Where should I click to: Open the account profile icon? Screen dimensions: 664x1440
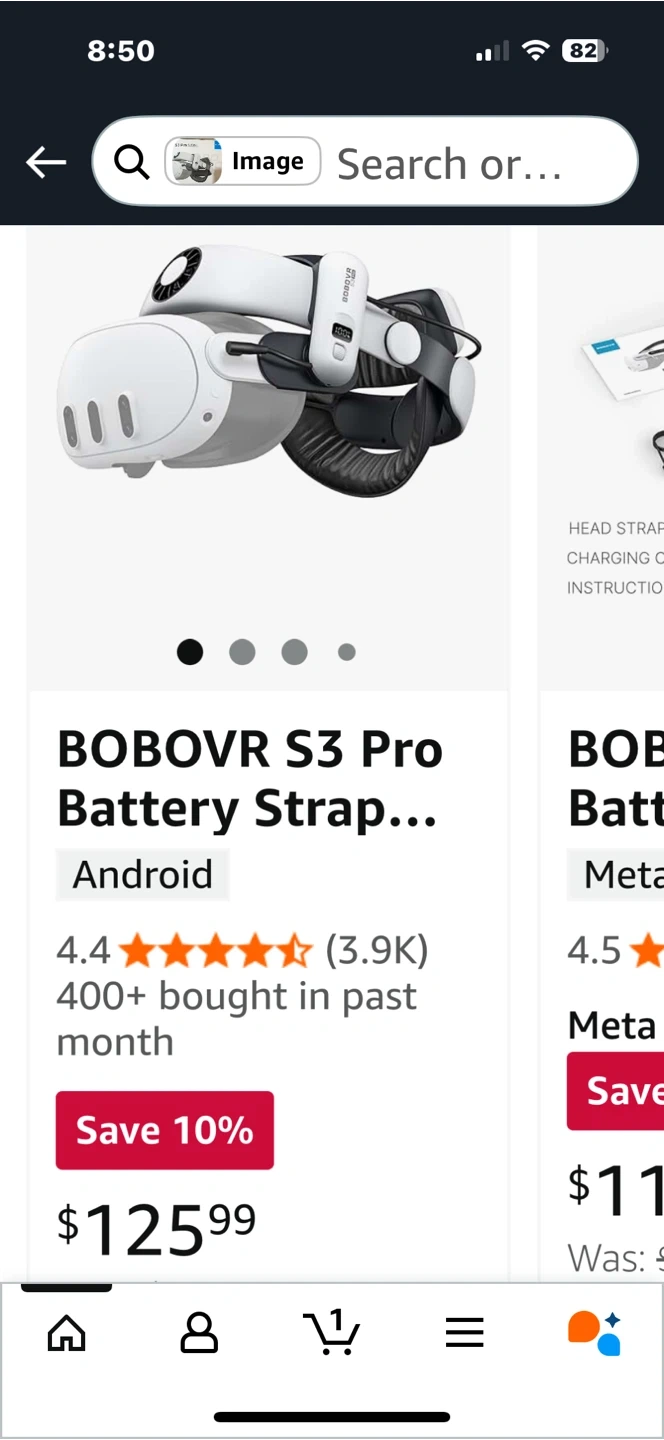pos(199,1333)
